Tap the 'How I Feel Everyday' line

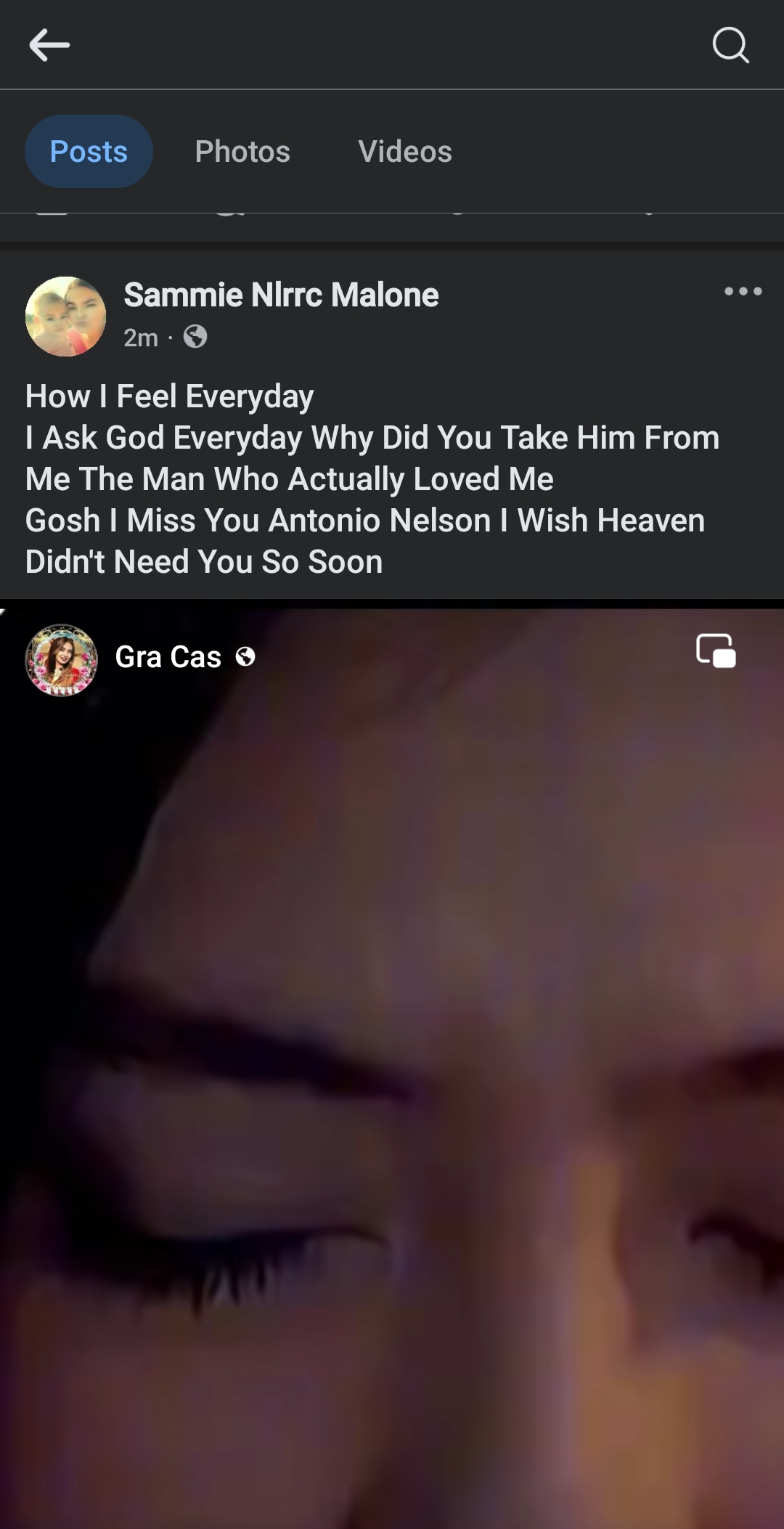tap(169, 396)
